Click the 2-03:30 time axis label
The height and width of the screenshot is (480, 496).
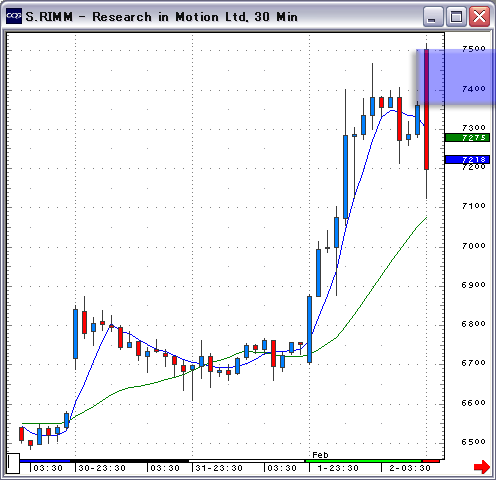coord(410,468)
